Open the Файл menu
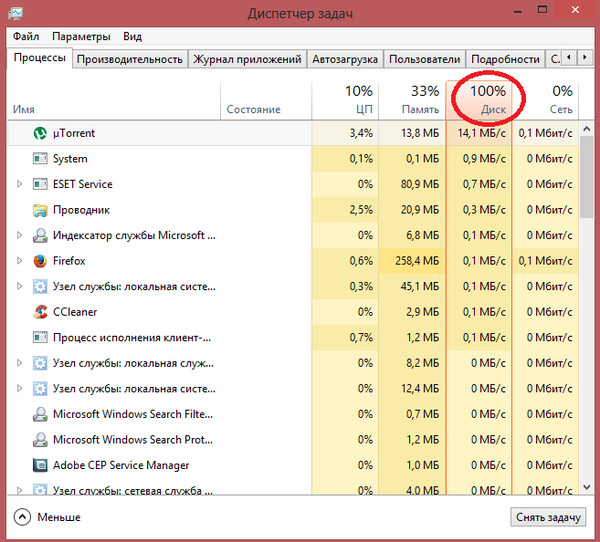This screenshot has width=600, height=542. click(26, 37)
